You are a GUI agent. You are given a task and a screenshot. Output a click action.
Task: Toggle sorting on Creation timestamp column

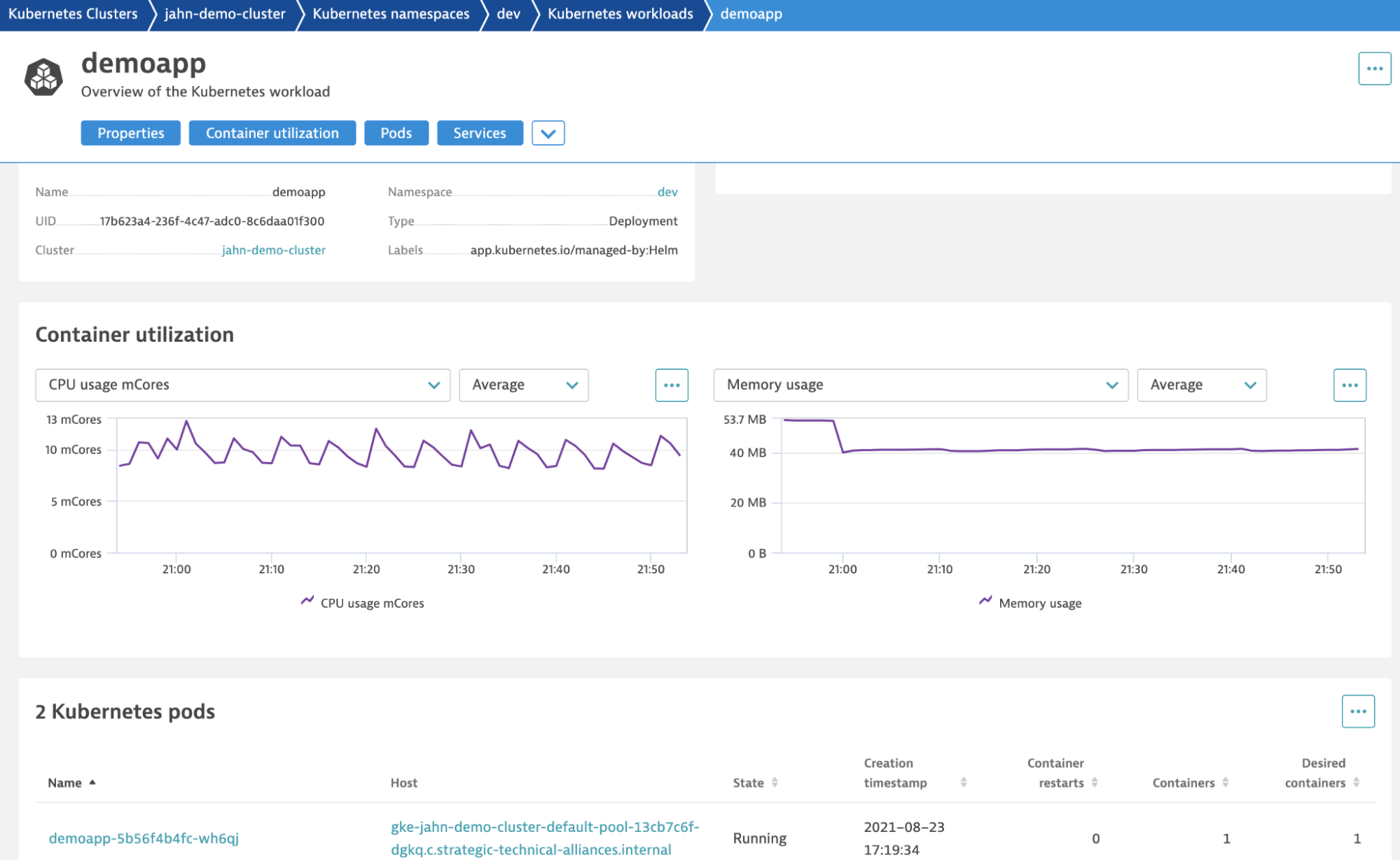(x=965, y=782)
